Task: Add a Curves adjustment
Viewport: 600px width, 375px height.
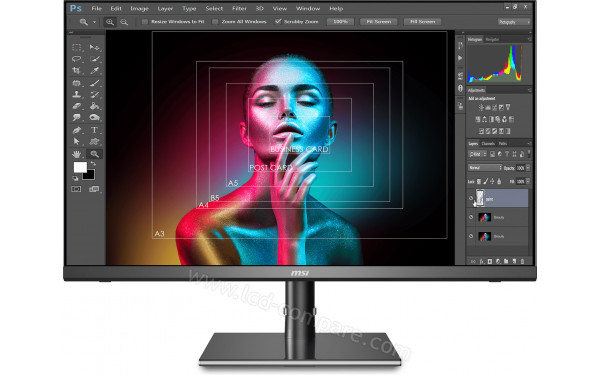Action: pyautogui.click(x=494, y=108)
